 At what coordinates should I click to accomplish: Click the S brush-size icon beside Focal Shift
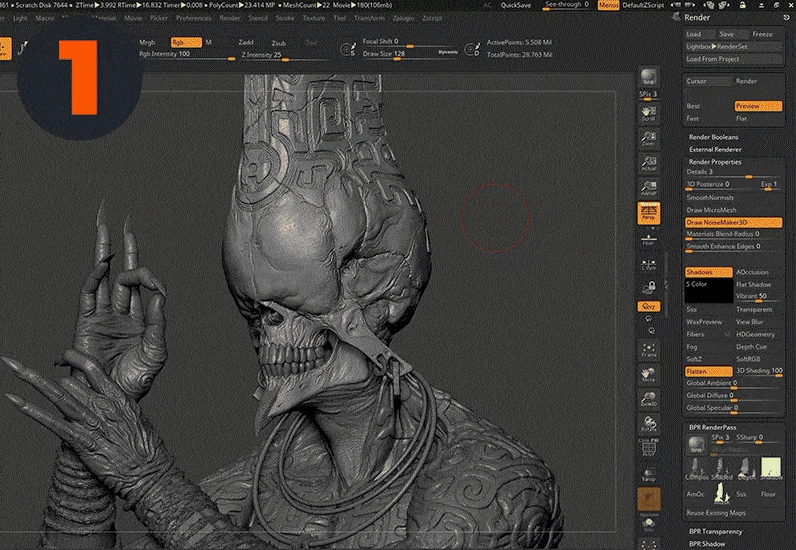click(348, 49)
